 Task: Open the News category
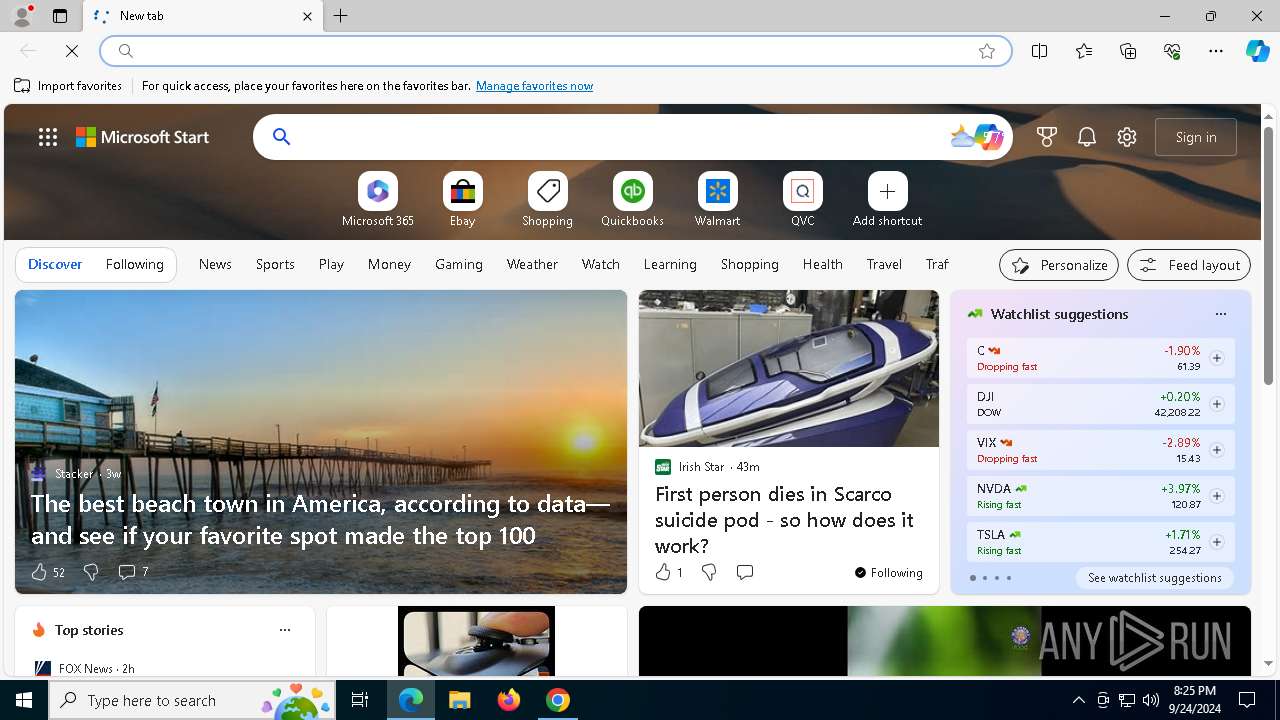click(x=215, y=264)
